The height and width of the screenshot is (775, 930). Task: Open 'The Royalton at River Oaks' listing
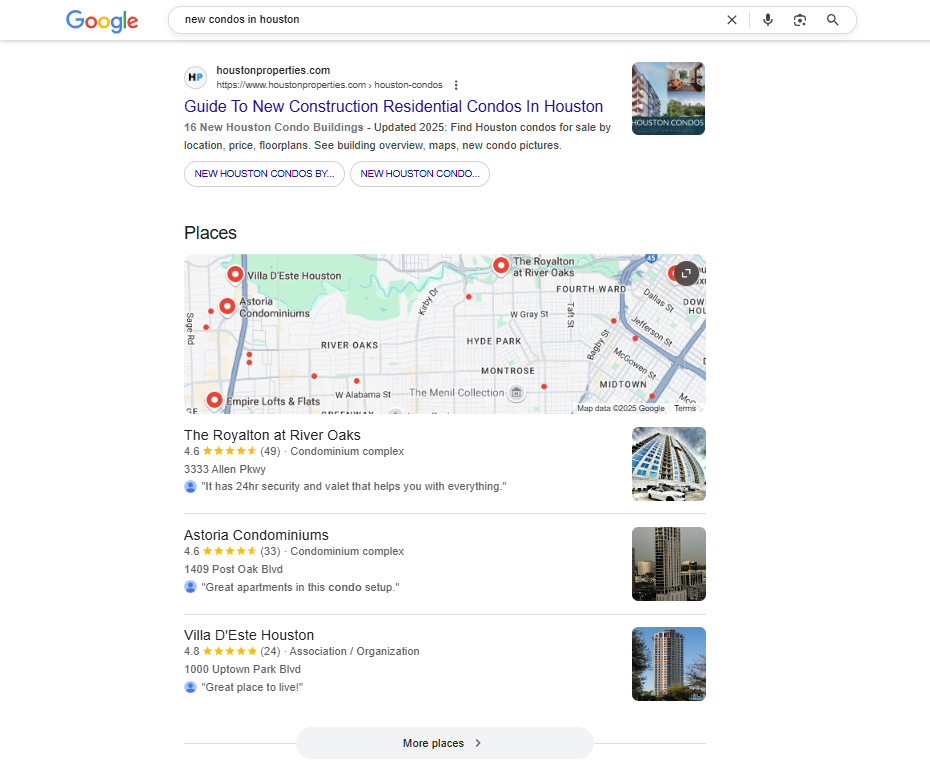272,435
